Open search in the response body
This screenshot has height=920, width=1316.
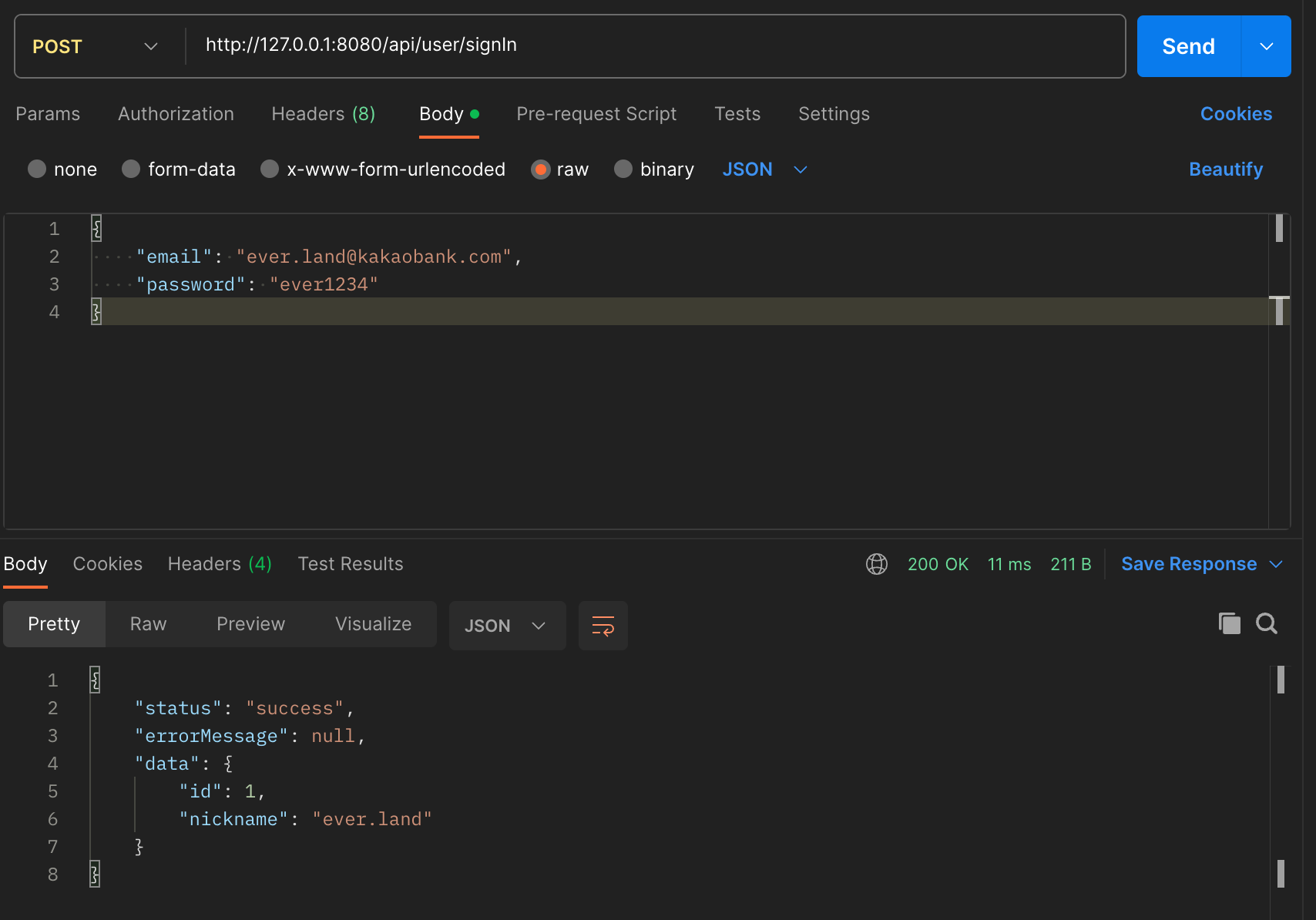pyautogui.click(x=1267, y=623)
